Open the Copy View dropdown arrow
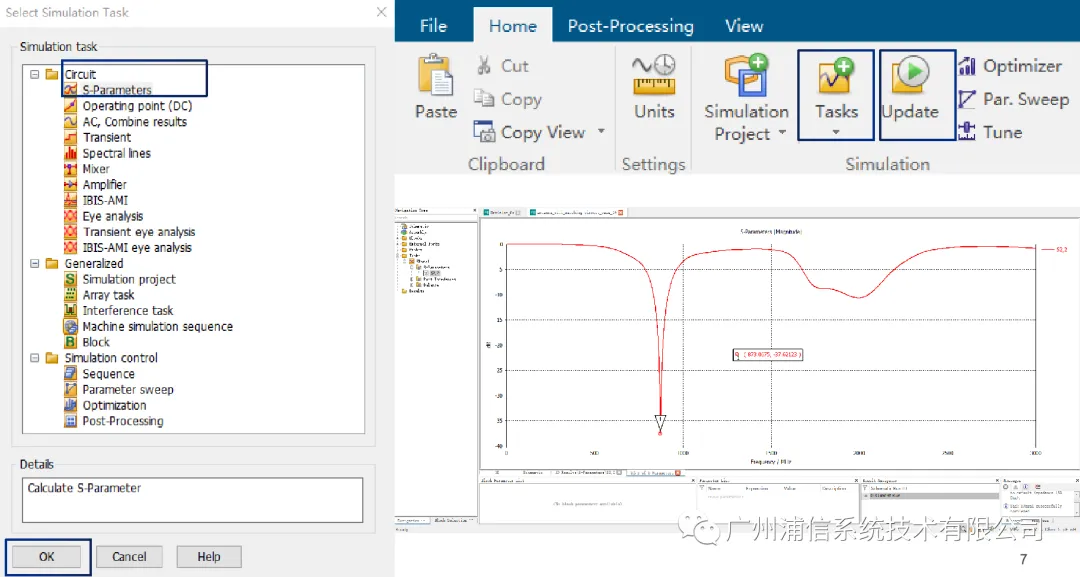The height and width of the screenshot is (577, 1080). (601, 132)
